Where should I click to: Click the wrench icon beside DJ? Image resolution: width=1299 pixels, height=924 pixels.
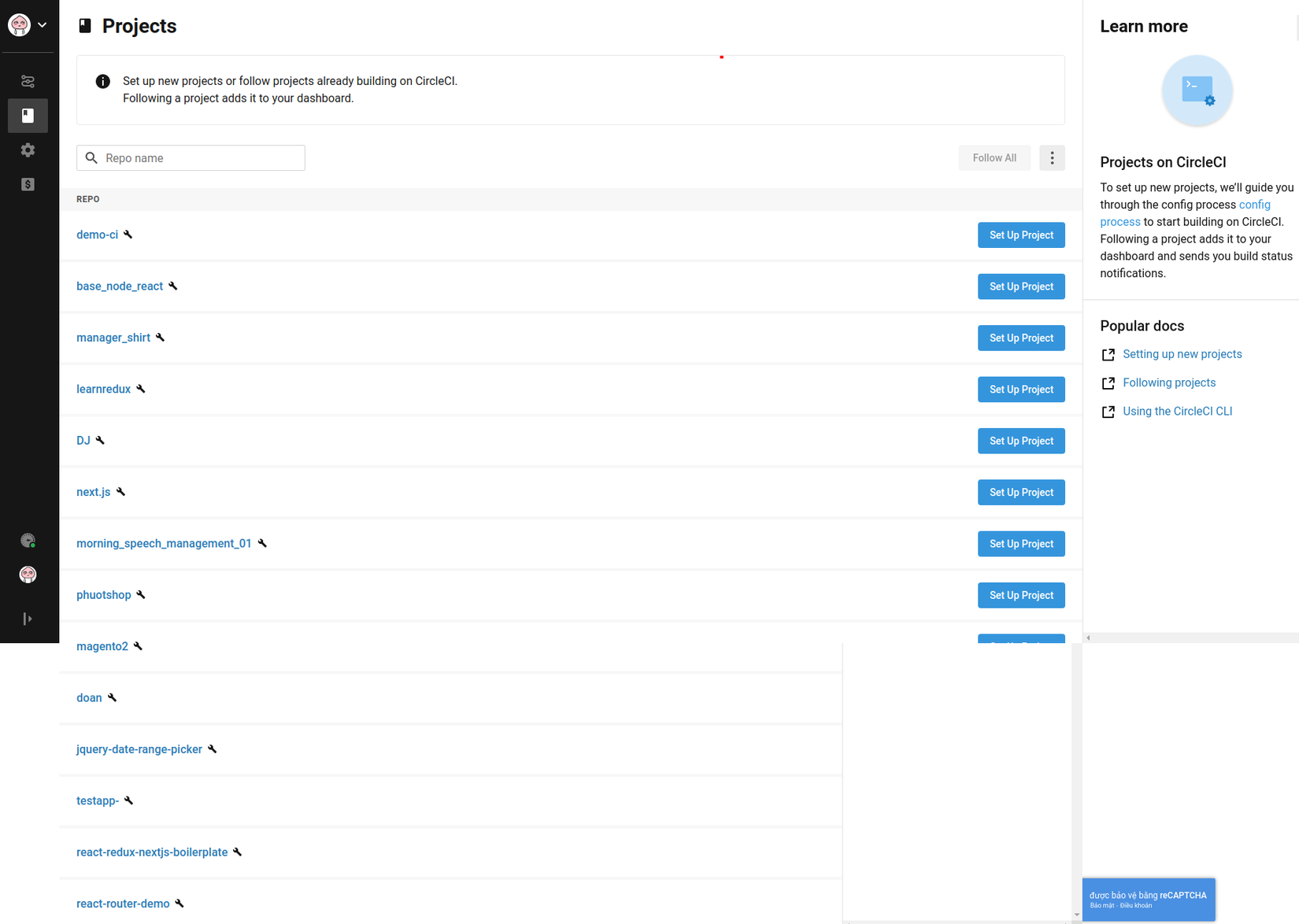tap(100, 440)
